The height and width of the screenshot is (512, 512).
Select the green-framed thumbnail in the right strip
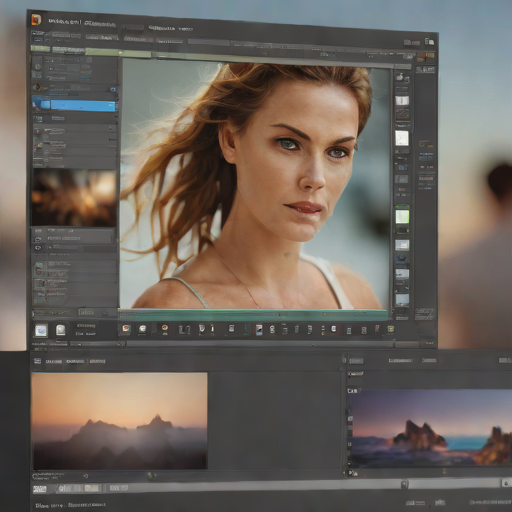coord(402,216)
